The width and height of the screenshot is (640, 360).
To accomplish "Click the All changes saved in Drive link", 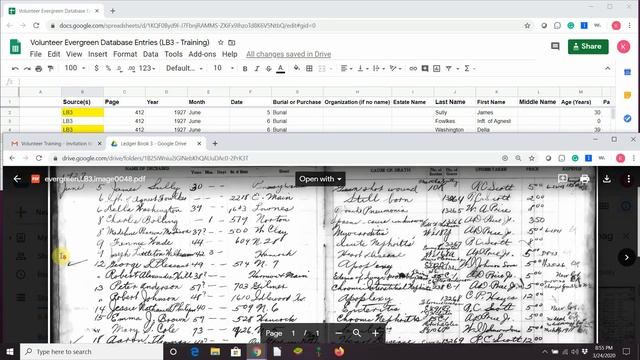I will point(289,54).
